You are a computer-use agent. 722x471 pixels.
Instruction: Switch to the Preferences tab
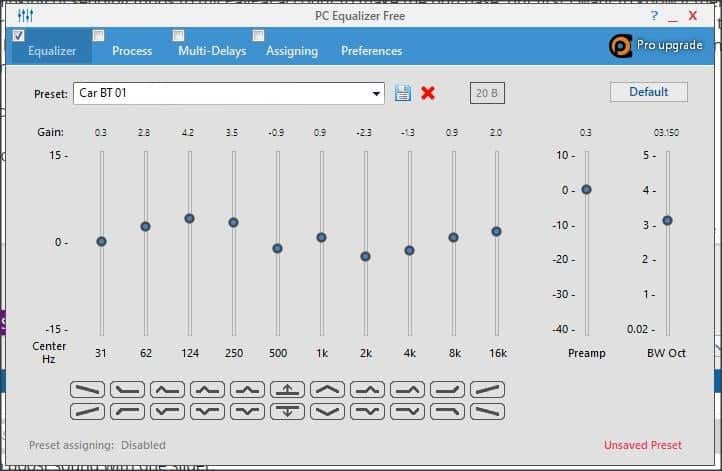[372, 51]
